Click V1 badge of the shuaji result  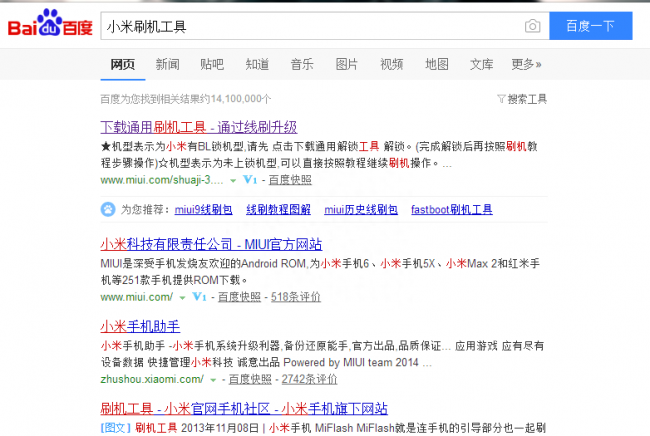(x=250, y=180)
